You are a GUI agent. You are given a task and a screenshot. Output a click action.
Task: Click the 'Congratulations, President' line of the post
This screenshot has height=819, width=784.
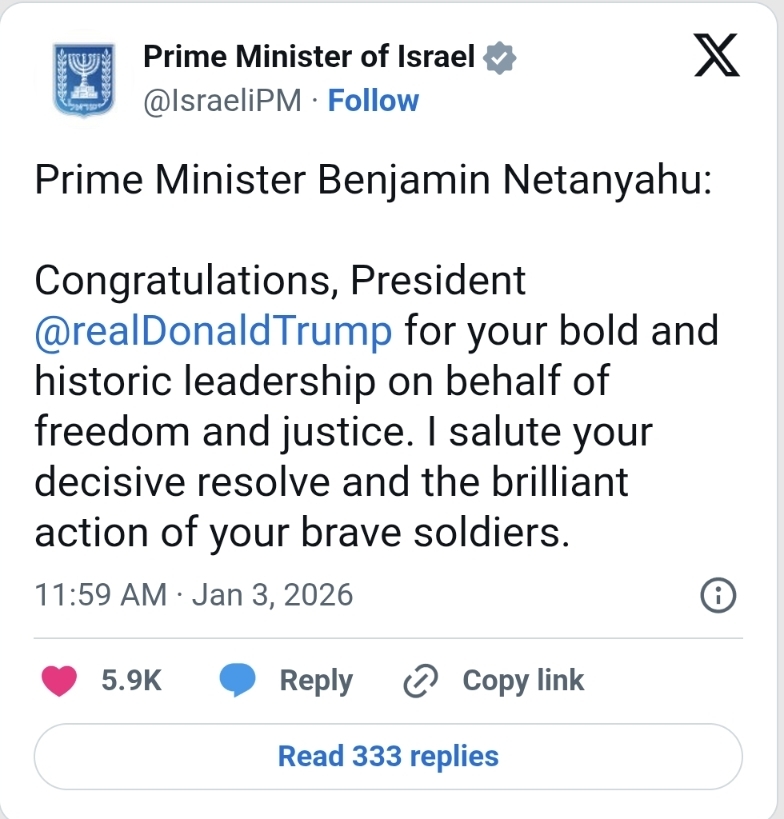(280, 281)
